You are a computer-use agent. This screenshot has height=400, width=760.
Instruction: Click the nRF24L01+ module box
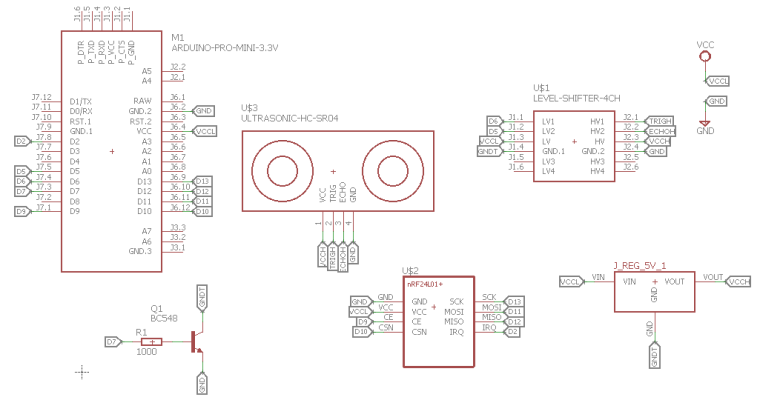point(439,321)
